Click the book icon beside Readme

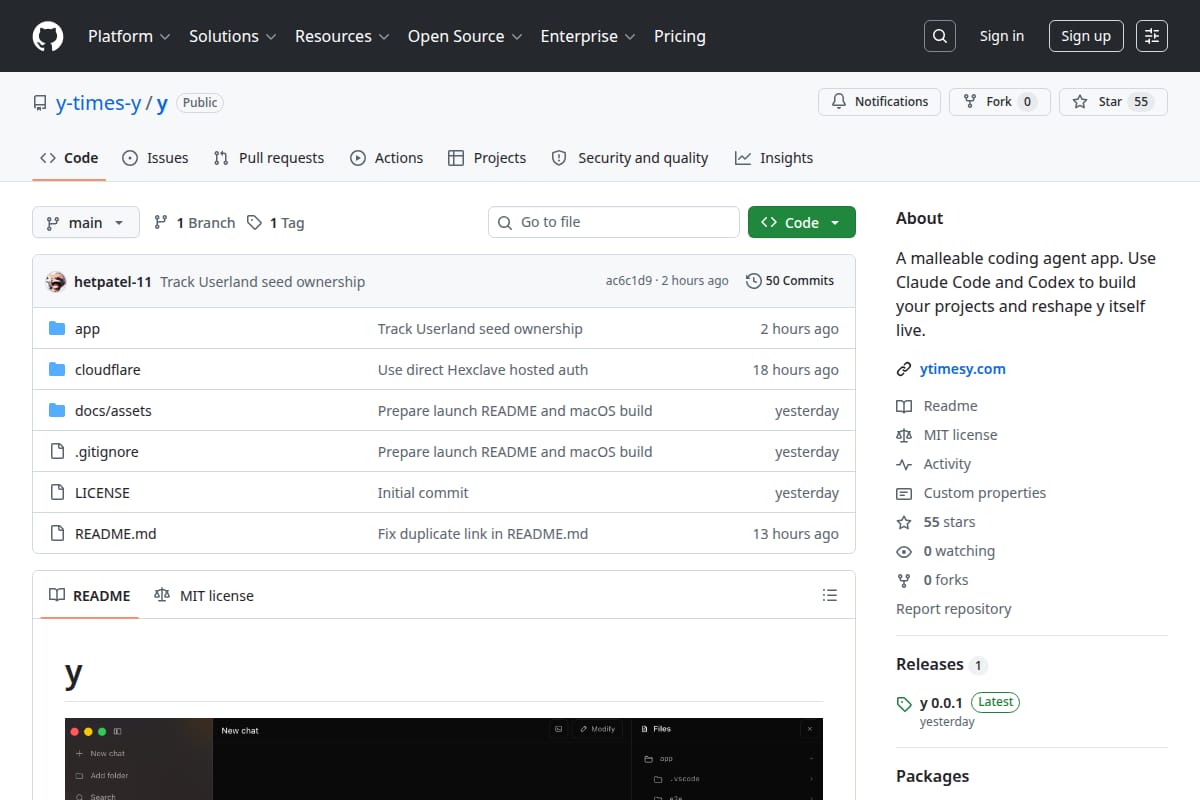pyautogui.click(x=904, y=406)
